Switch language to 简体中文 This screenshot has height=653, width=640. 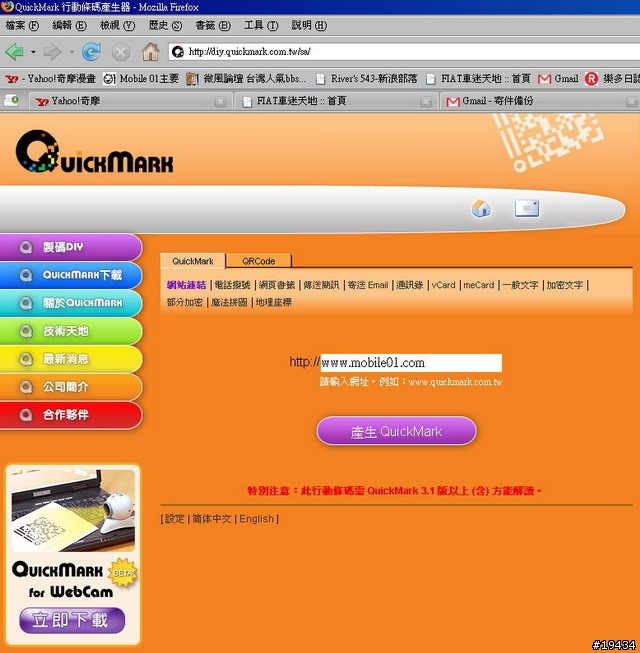[x=212, y=519]
